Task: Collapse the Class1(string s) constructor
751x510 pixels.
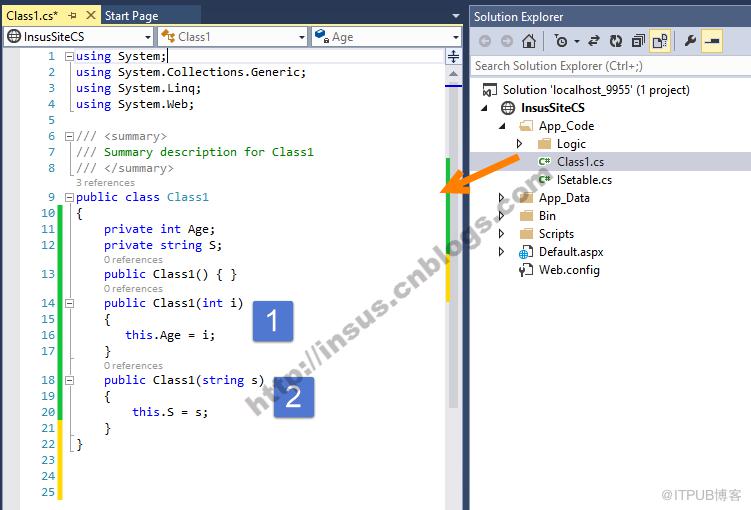Action: click(69, 380)
